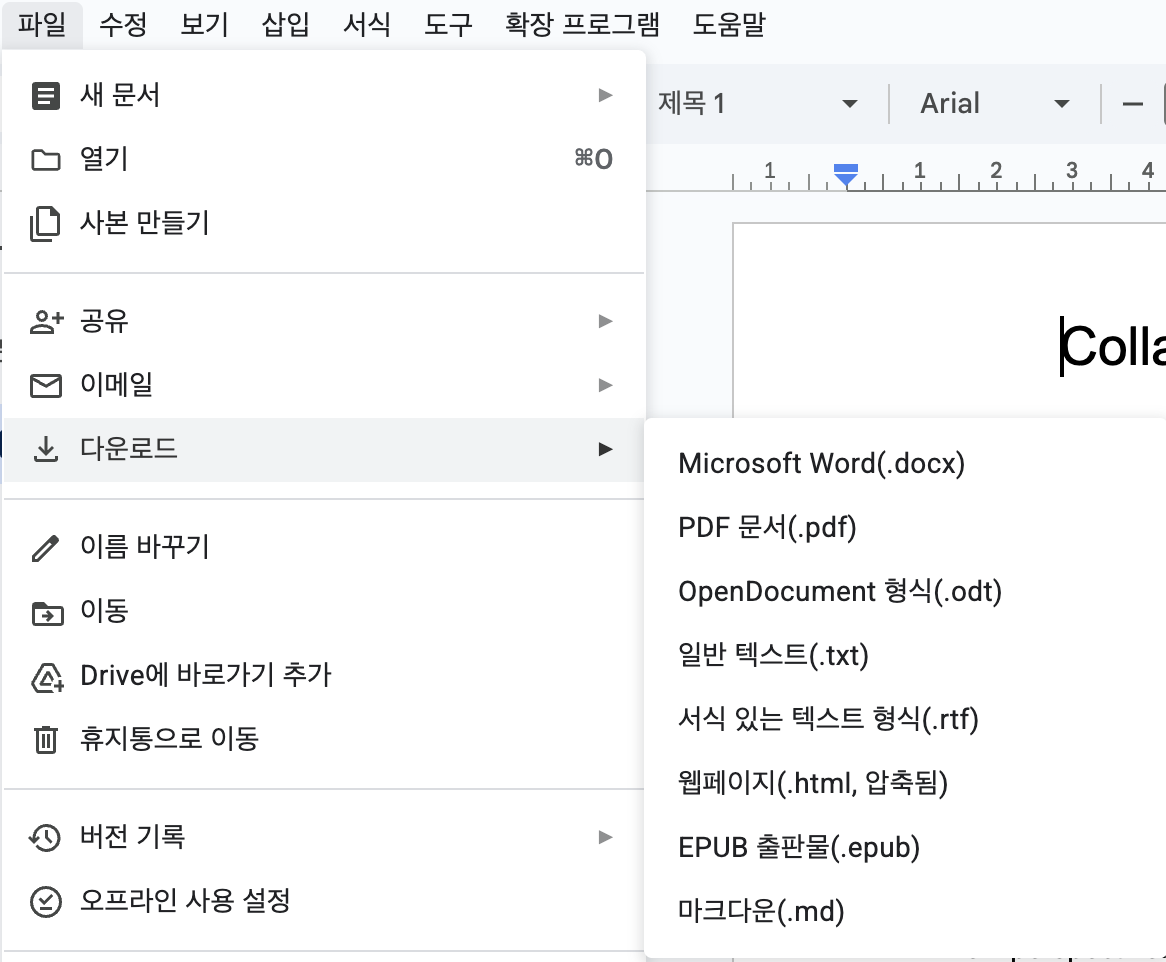The width and height of the screenshot is (1166, 962).
Task: Click the trash icon for 휴지통으로 이동
Action: [x=44, y=738]
